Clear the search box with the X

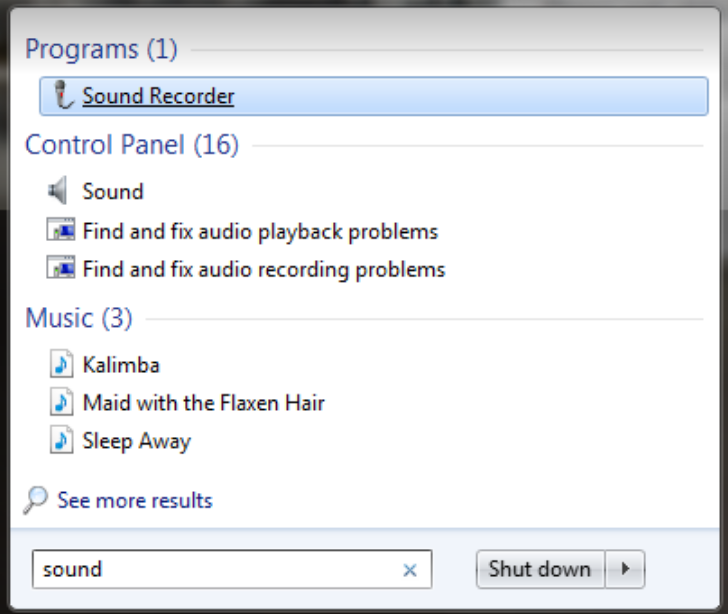point(409,570)
